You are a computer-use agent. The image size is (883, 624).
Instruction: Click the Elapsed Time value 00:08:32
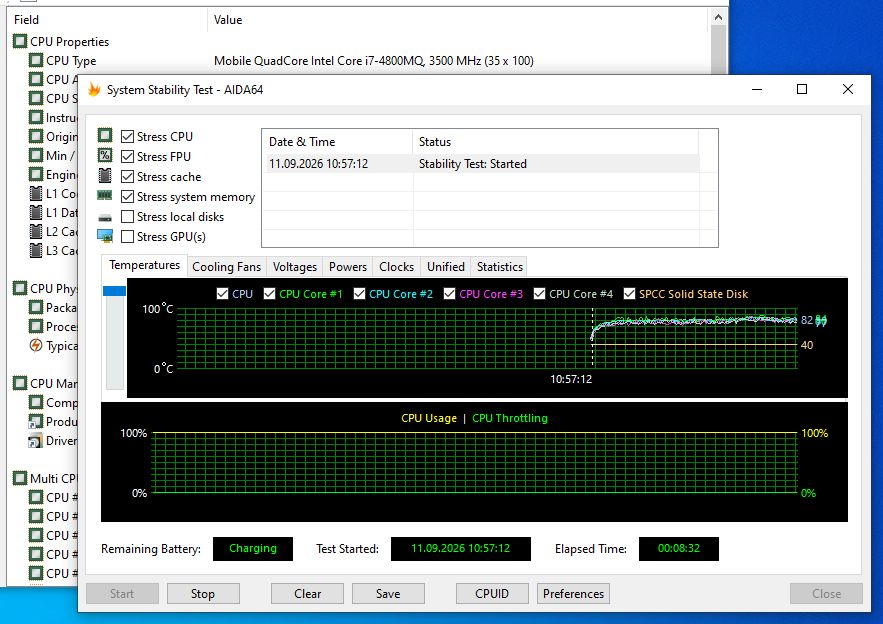[x=679, y=549]
